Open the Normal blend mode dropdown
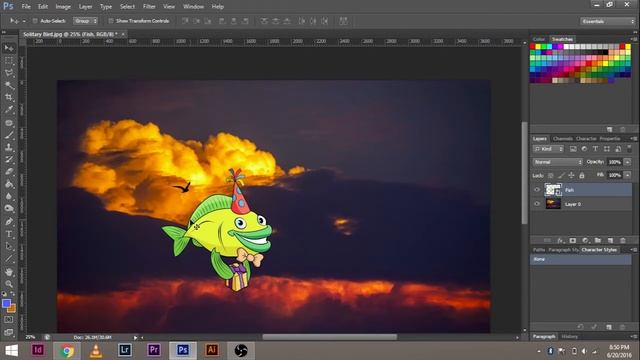Image resolution: width=640 pixels, height=360 pixels. (558, 162)
